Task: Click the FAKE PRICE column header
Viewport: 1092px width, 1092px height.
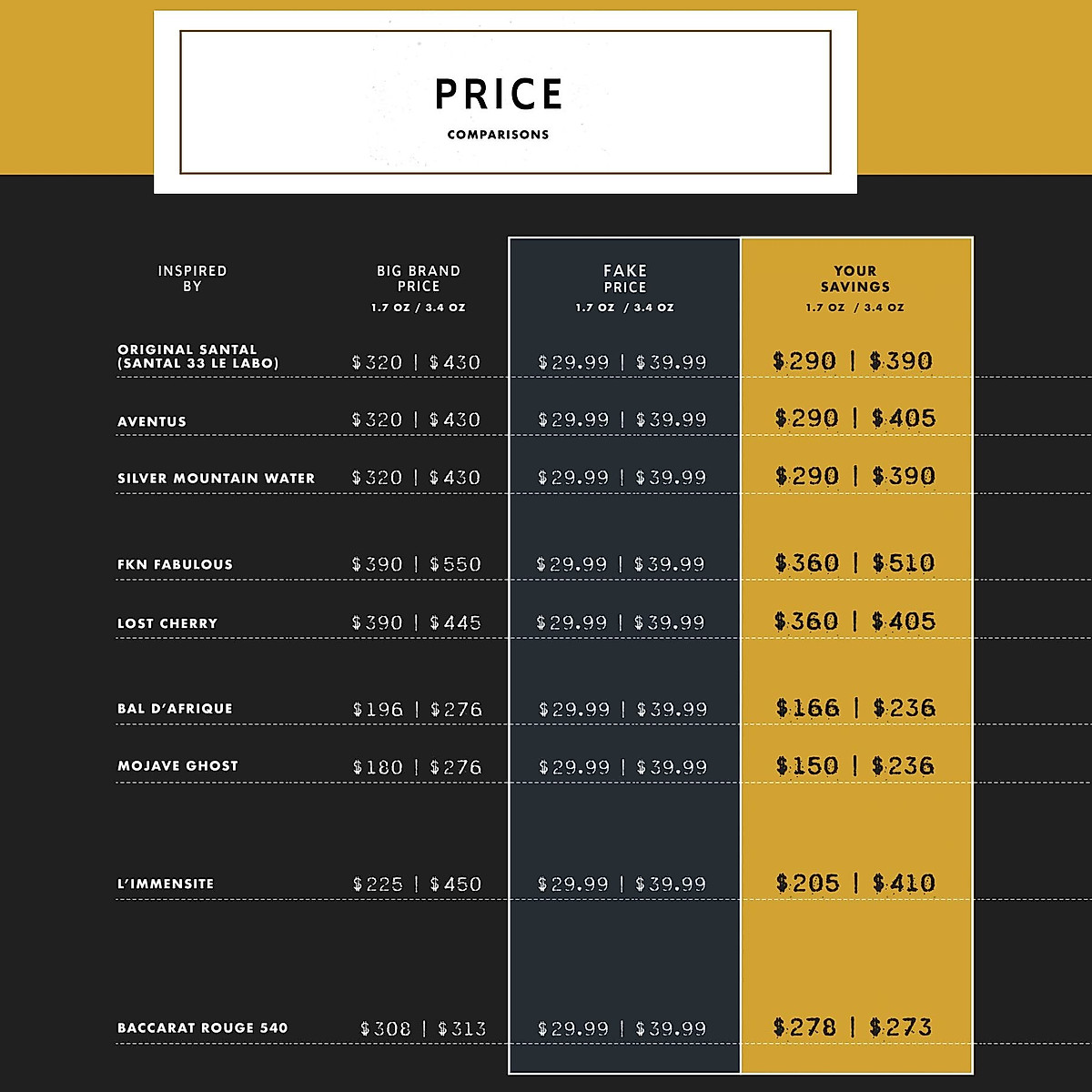Action: tap(625, 278)
